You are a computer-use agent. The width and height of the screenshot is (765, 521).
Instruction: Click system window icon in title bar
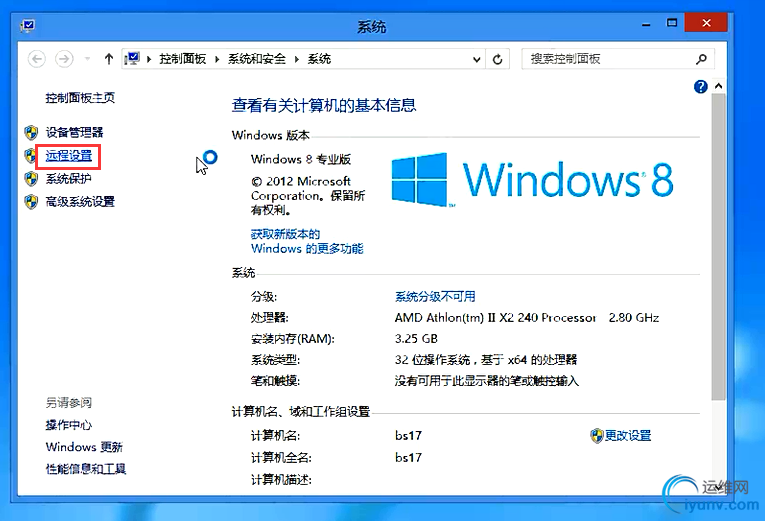28,25
